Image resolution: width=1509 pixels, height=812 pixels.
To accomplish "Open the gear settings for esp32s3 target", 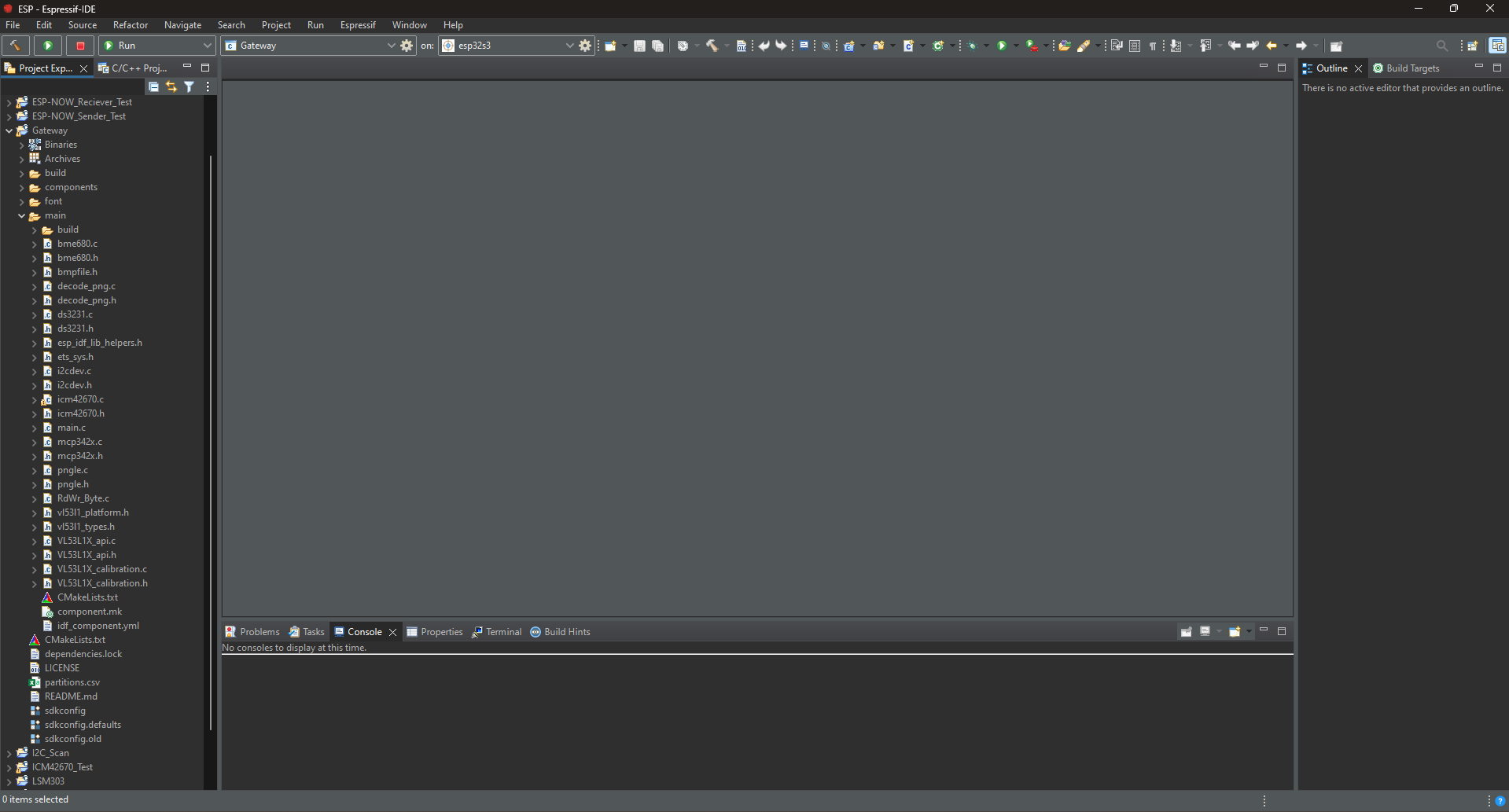I will [x=585, y=46].
